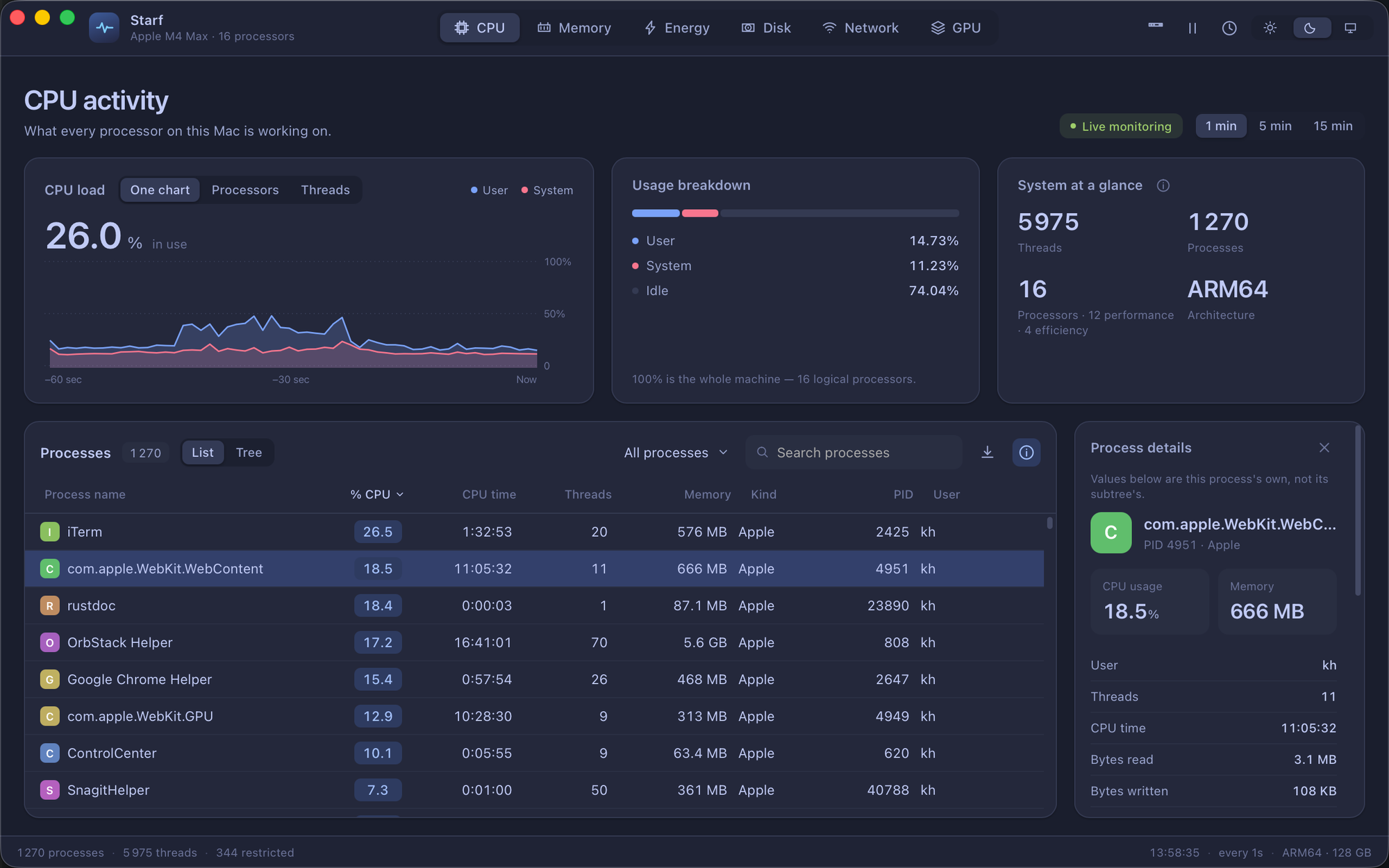This screenshot has height=868, width=1389.
Task: Click the compact bar icon left of pause
Action: pyautogui.click(x=1156, y=26)
